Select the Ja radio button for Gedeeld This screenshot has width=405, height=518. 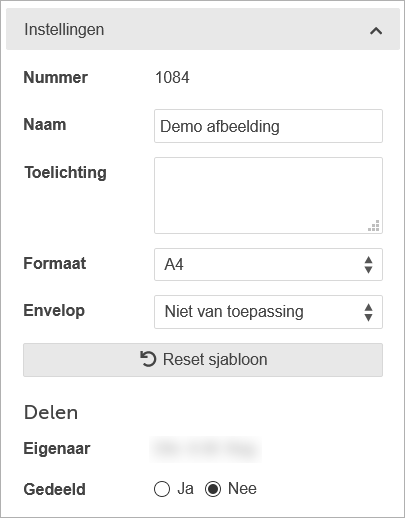tap(162, 489)
